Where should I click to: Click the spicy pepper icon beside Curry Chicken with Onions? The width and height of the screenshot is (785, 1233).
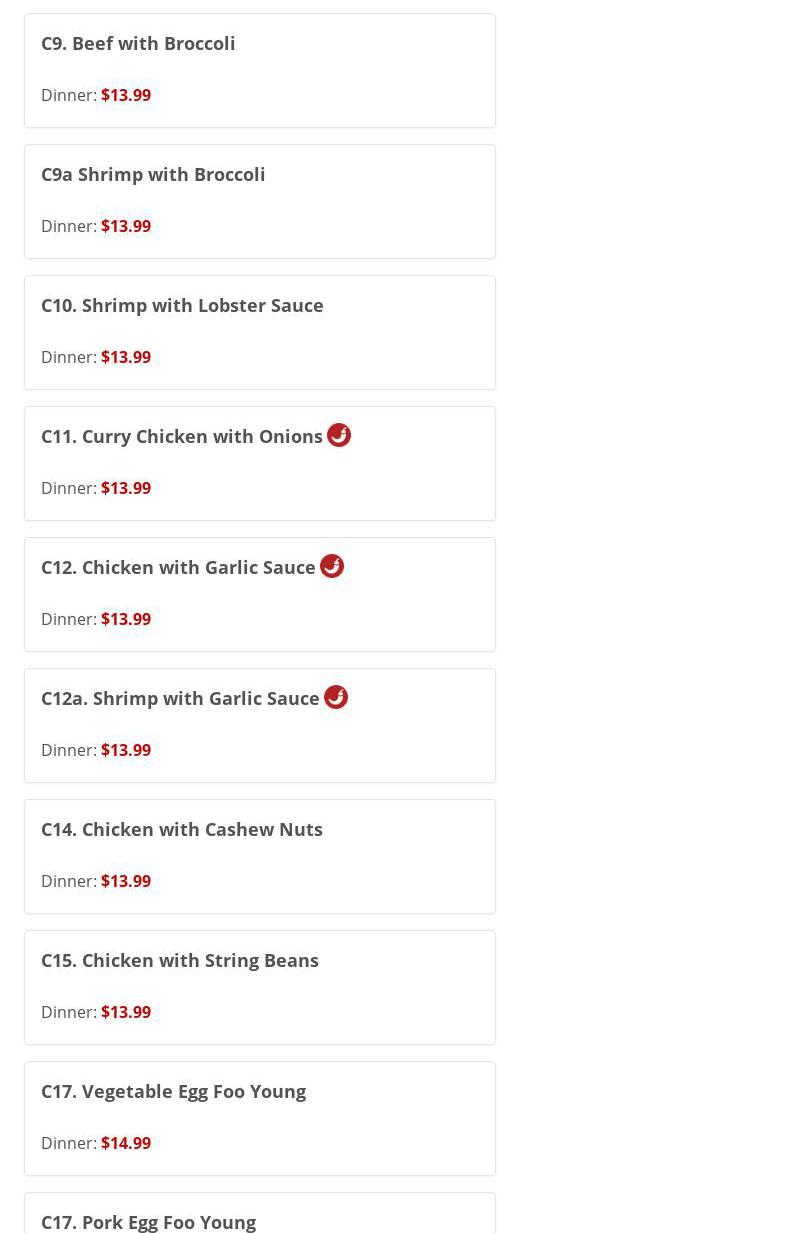click(x=339, y=435)
